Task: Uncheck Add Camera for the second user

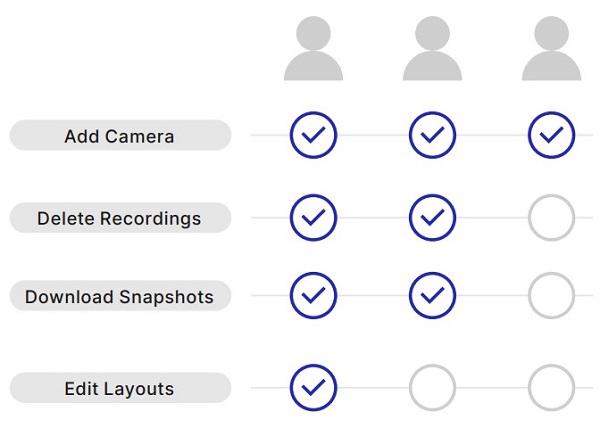Action: [432, 136]
